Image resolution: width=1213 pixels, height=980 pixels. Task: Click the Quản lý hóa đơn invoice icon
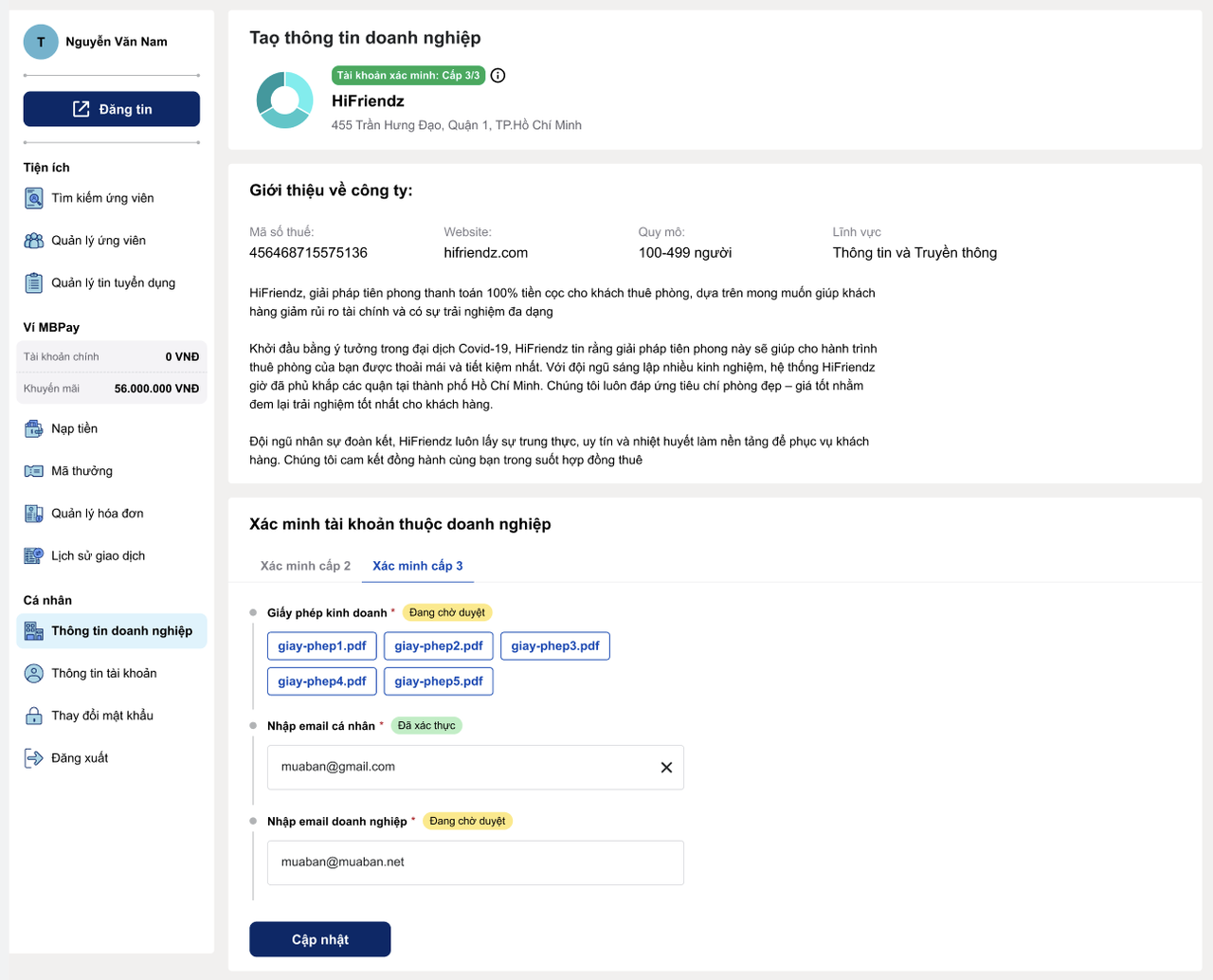pos(34,514)
